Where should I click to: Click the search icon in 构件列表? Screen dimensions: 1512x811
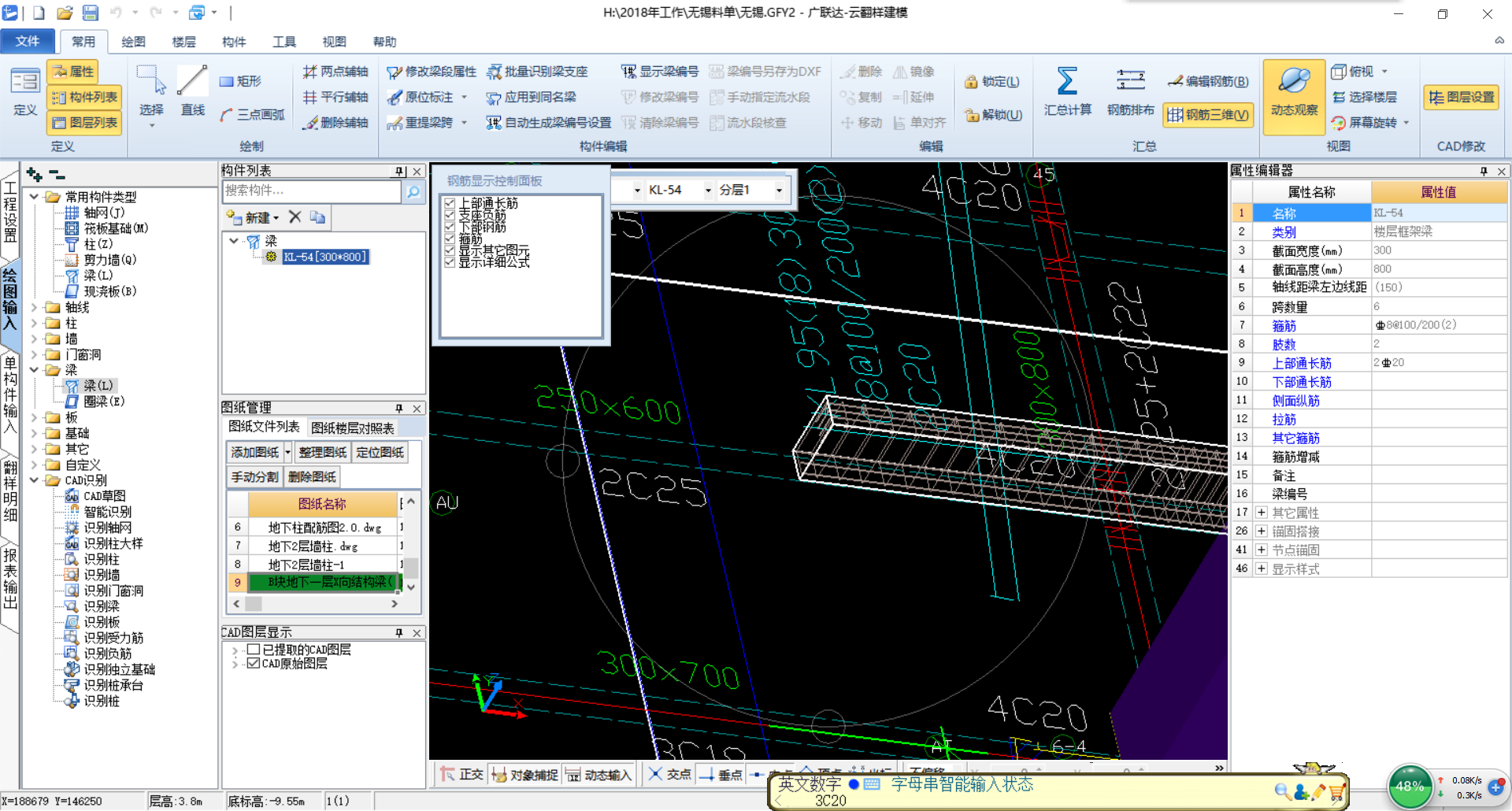tap(413, 191)
